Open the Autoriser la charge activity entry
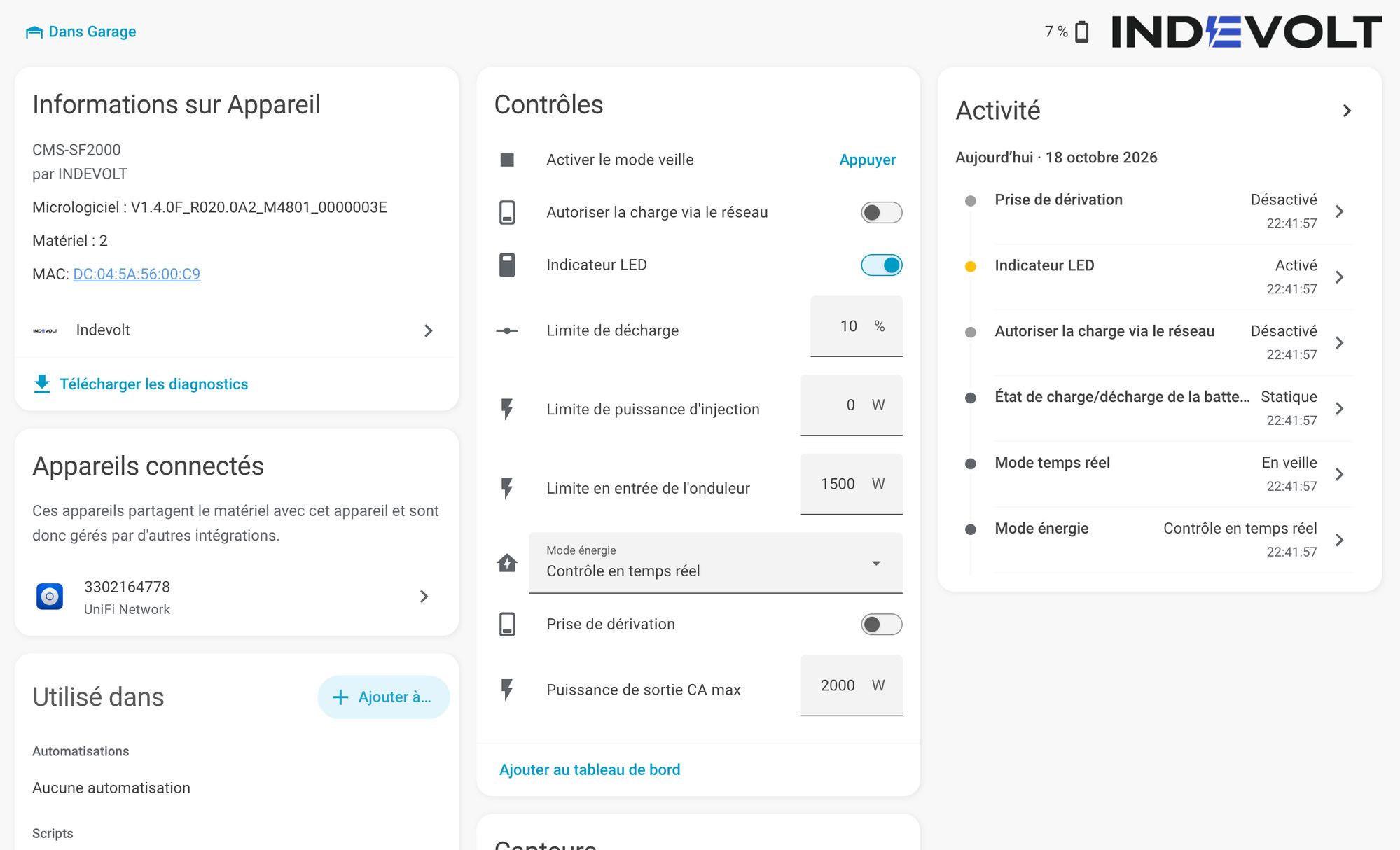This screenshot has height=850, width=1400. [1158, 342]
